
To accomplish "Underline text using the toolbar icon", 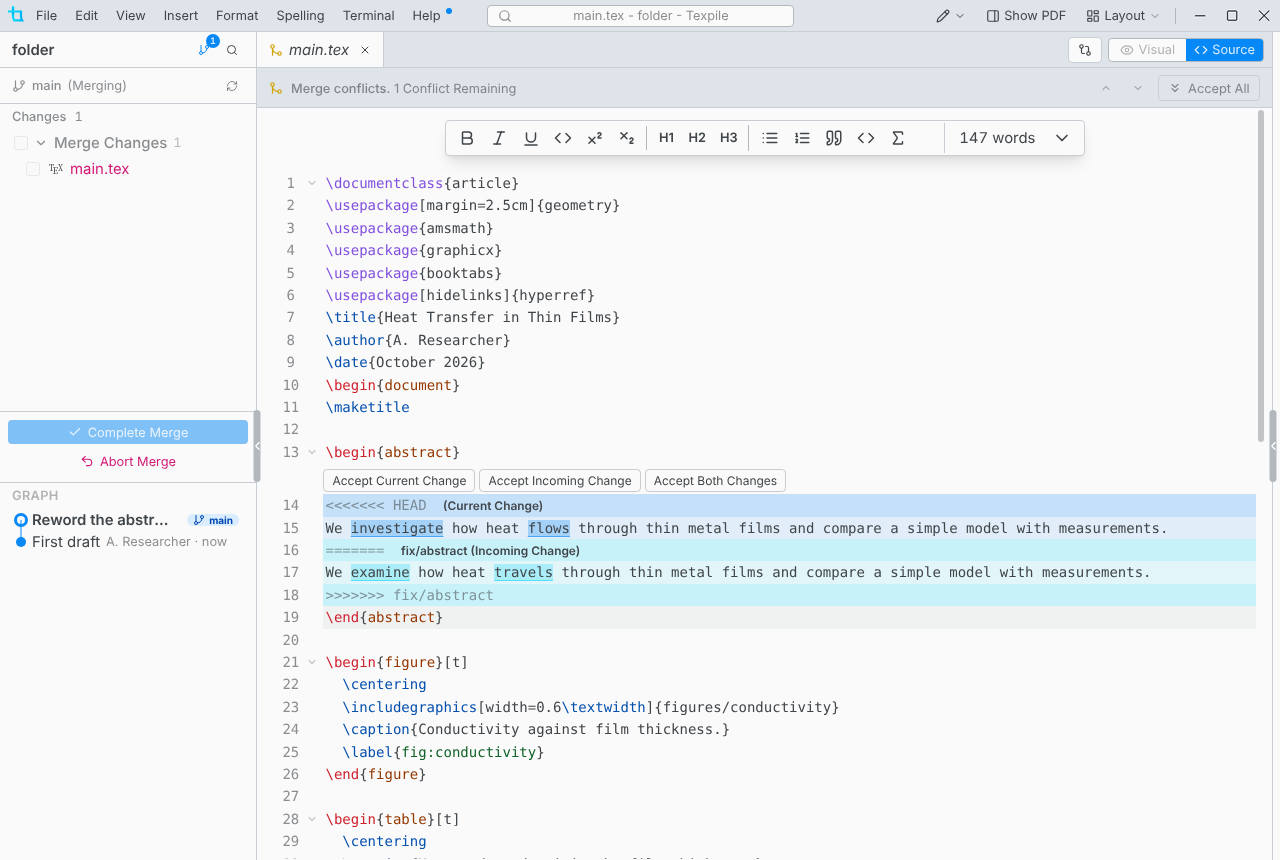I will click(x=531, y=138).
